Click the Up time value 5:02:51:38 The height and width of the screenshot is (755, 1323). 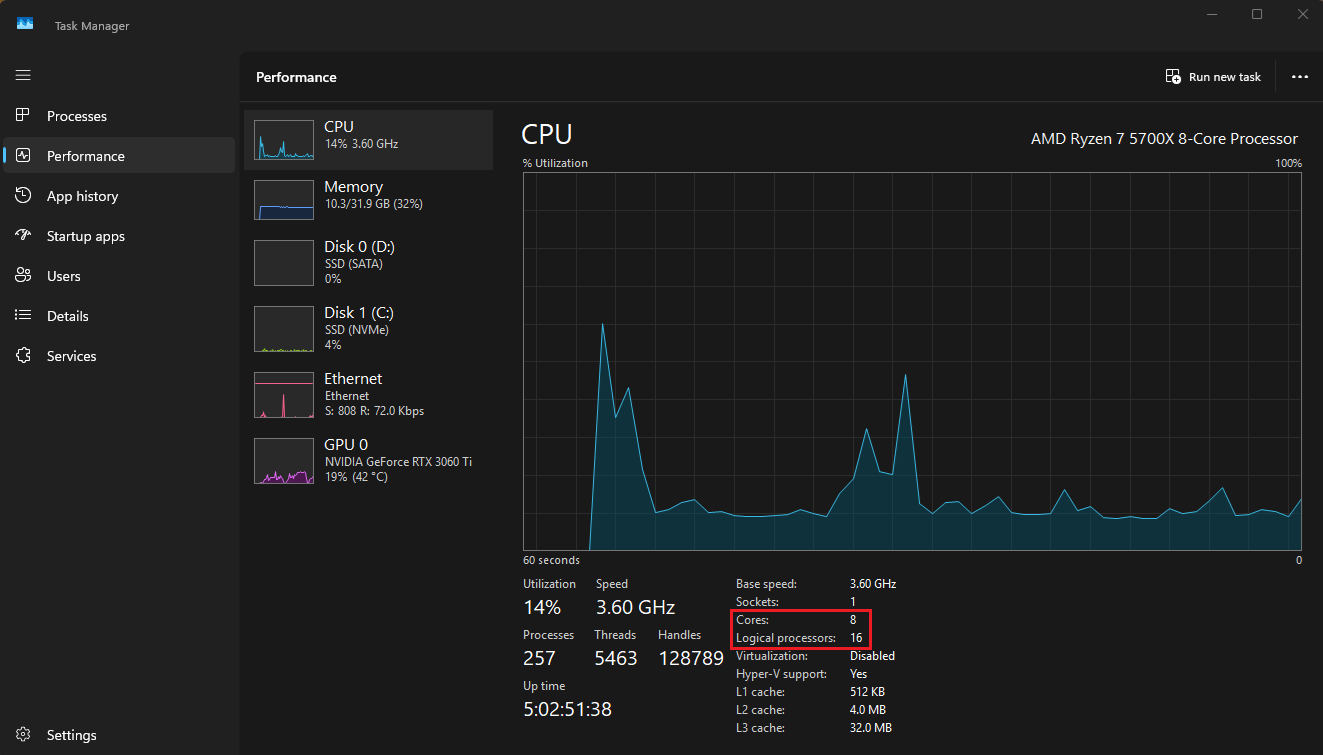[567, 709]
